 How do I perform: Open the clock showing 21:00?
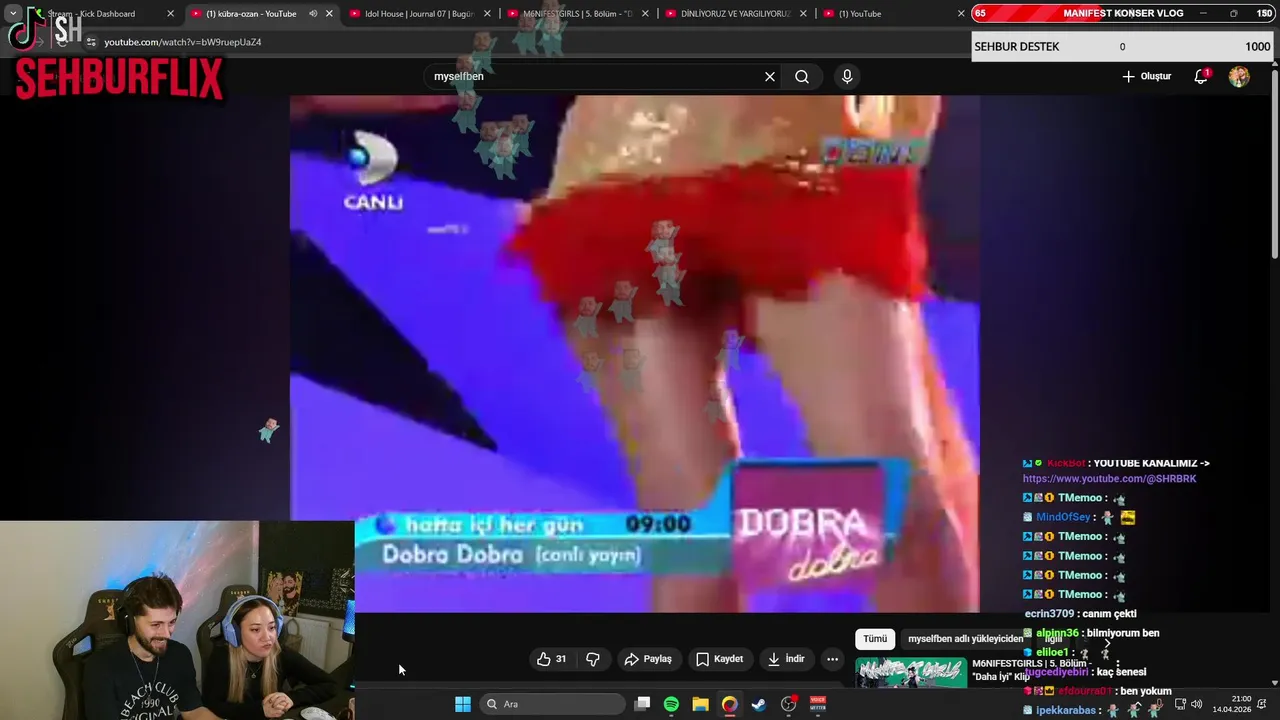1232,704
